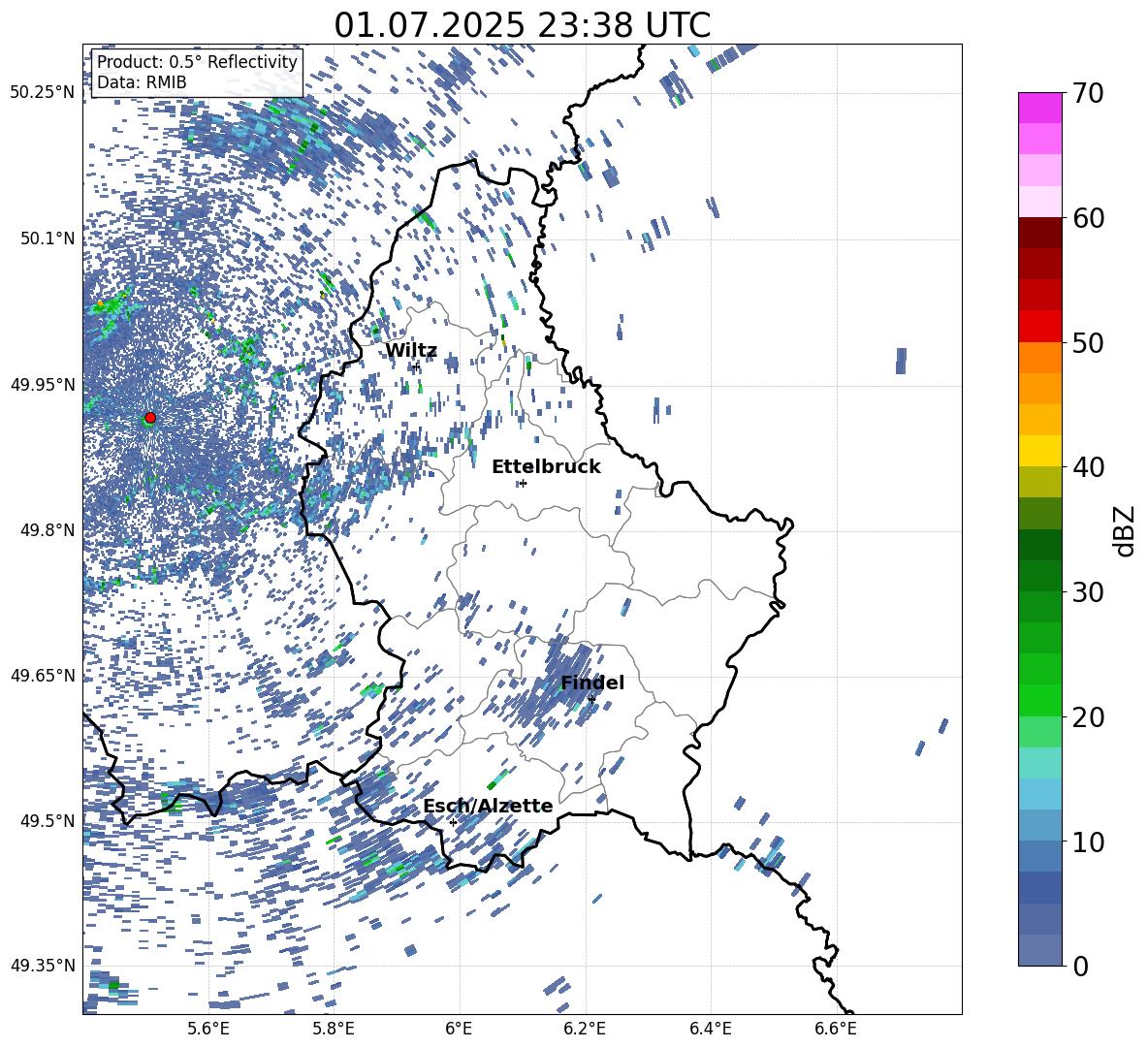This screenshot has height=1048, width=1148.
Task: Click the colorbar tick label 50
Action: [x=1087, y=343]
